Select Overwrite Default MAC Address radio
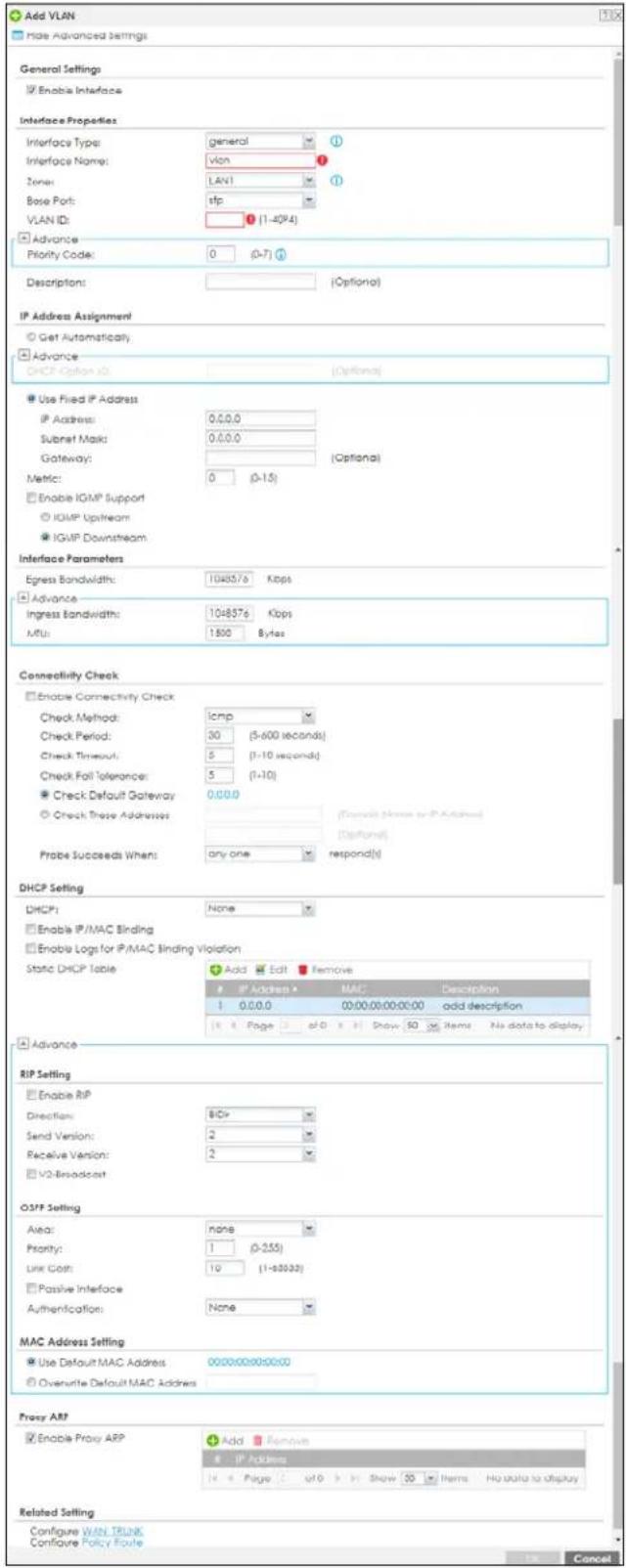This screenshot has height=1568, width=626. click(x=31, y=1382)
